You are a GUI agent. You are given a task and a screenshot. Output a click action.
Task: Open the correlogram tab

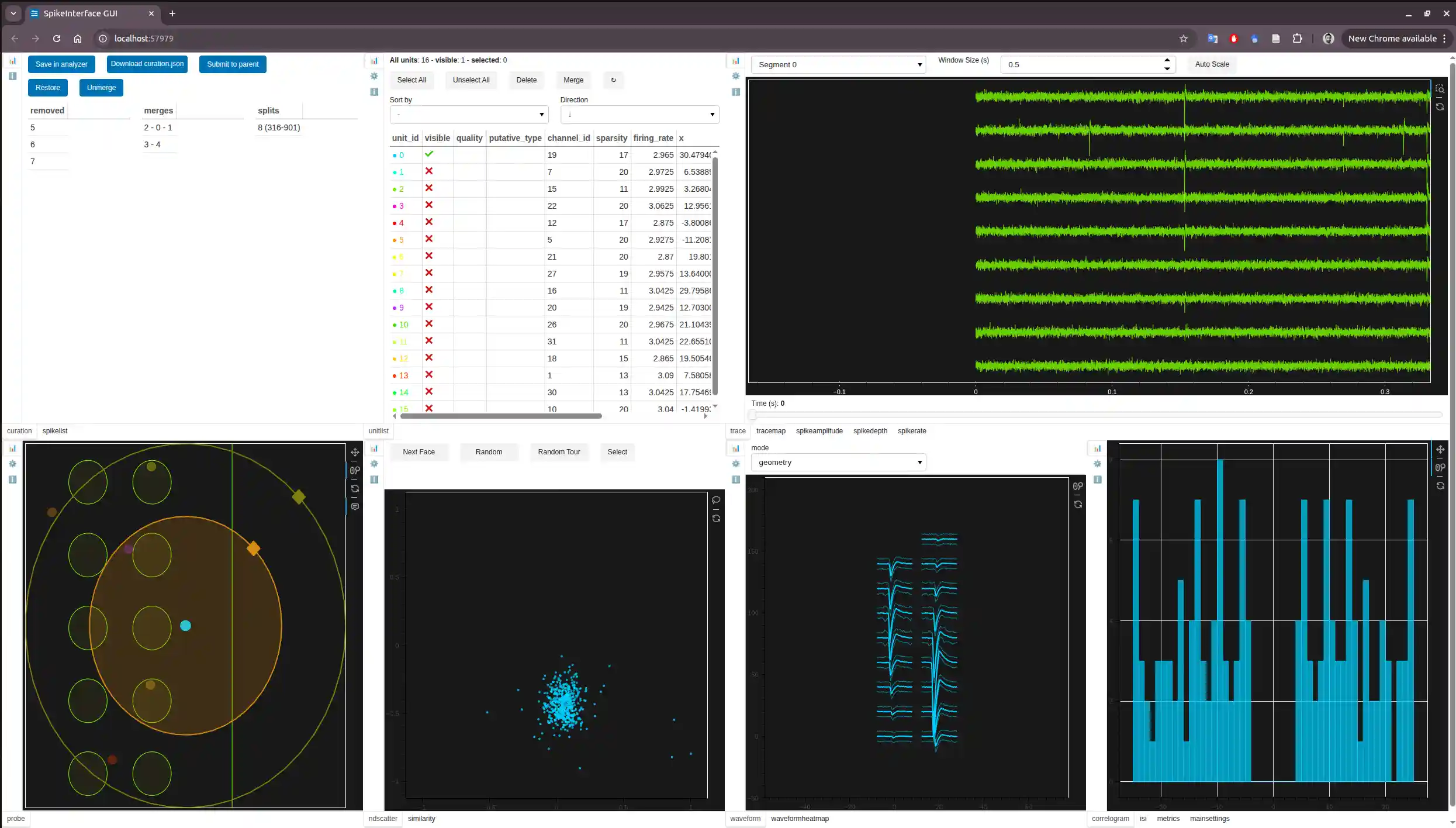pyautogui.click(x=1110, y=819)
